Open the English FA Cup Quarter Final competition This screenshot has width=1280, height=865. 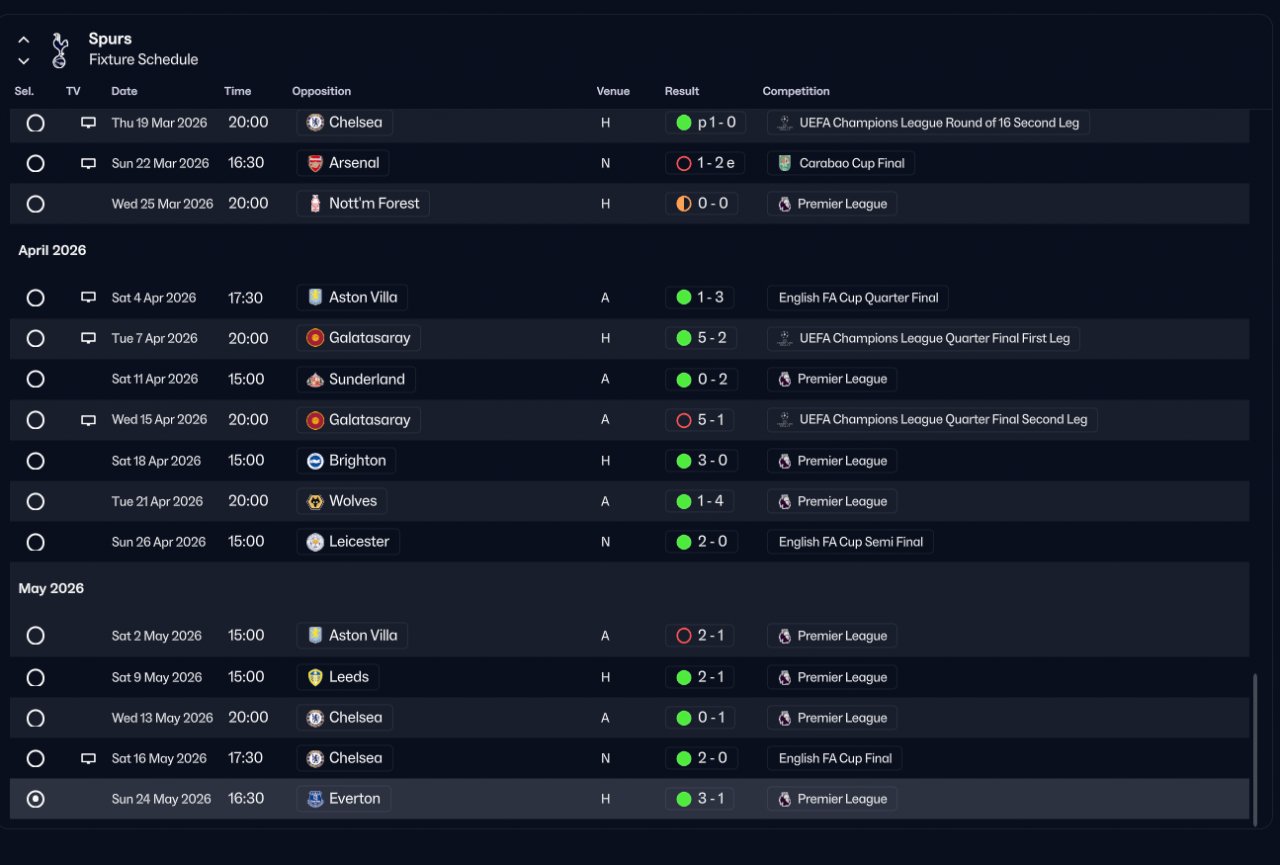(858, 298)
